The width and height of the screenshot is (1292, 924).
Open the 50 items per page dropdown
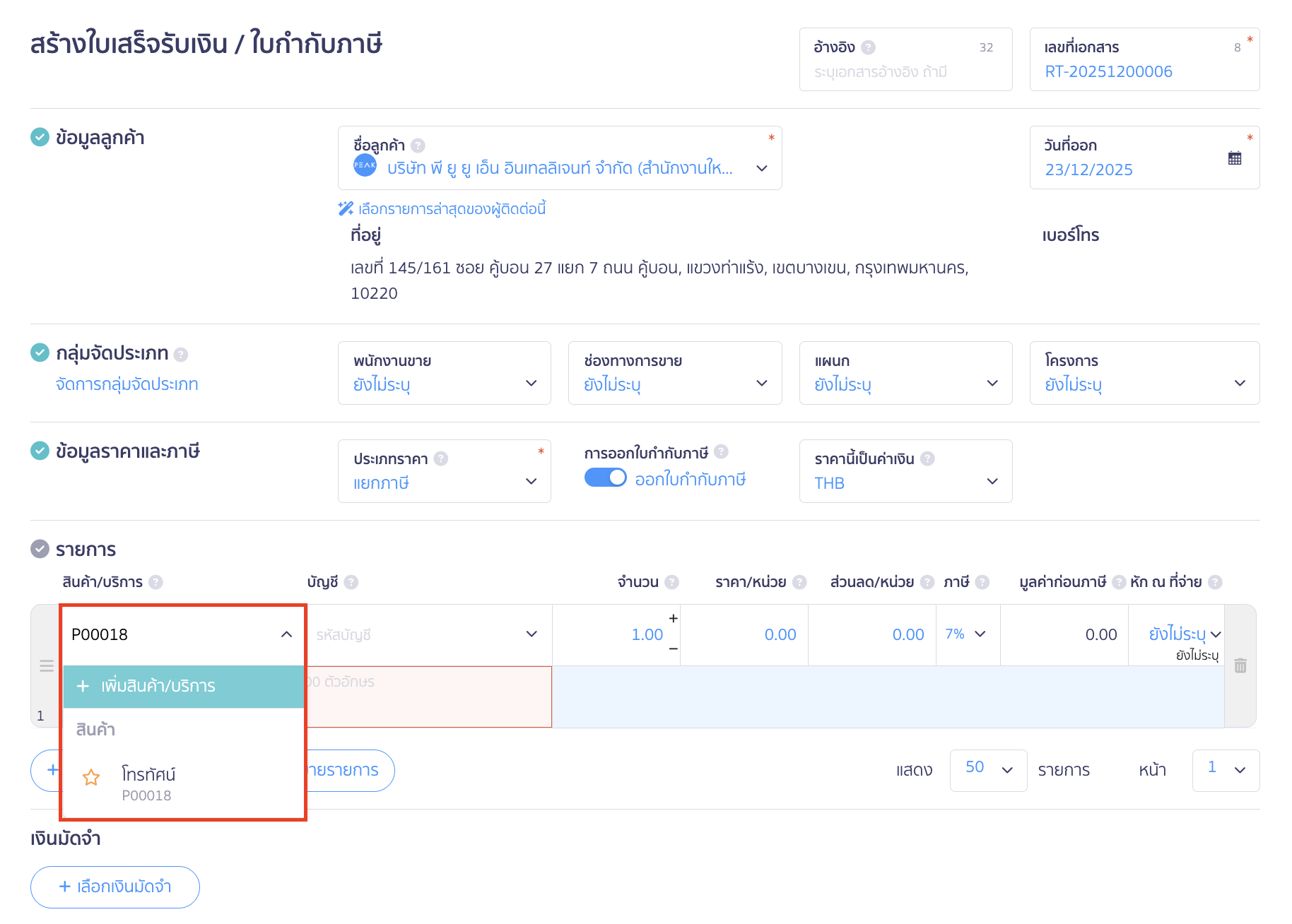(988, 769)
